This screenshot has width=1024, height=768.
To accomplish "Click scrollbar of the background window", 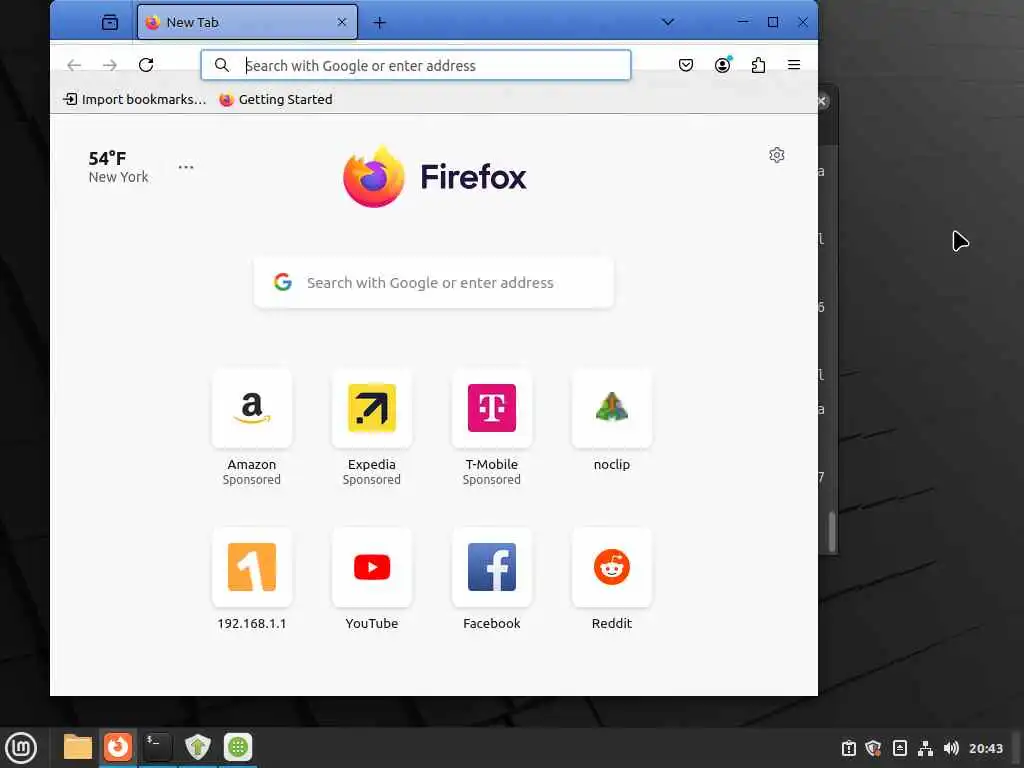I will 832,532.
